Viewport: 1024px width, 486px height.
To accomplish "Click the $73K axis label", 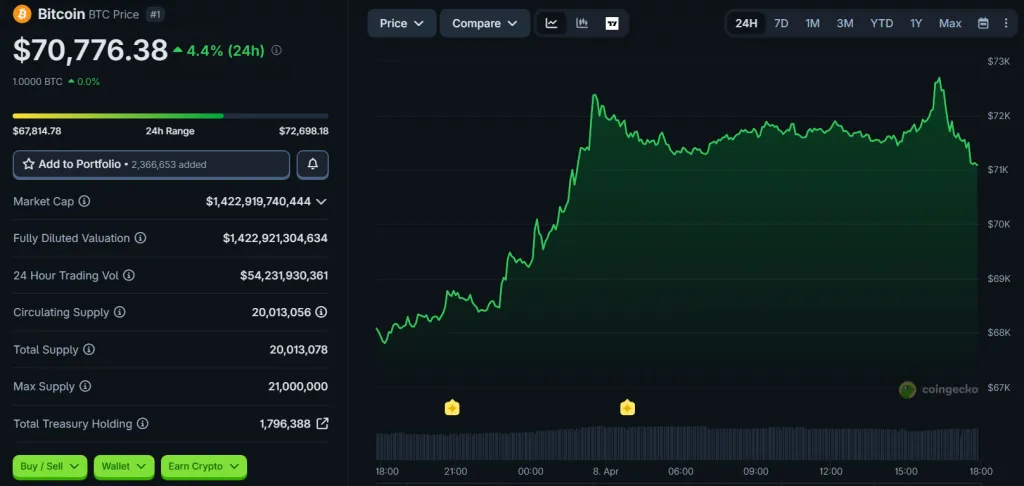I will tap(999, 61).
